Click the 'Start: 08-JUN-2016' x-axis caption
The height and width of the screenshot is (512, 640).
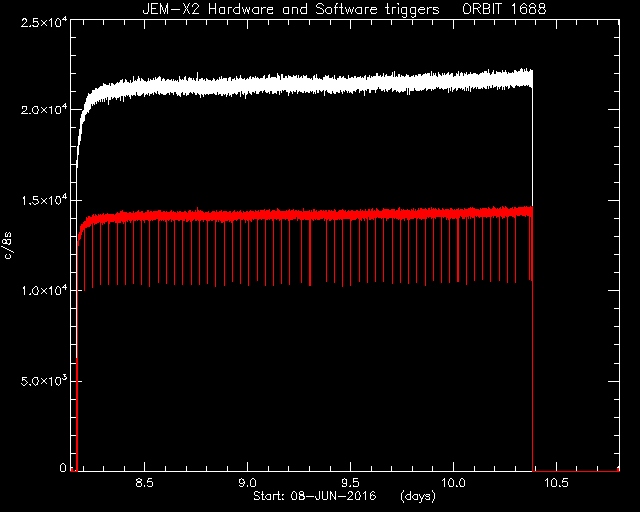314,496
